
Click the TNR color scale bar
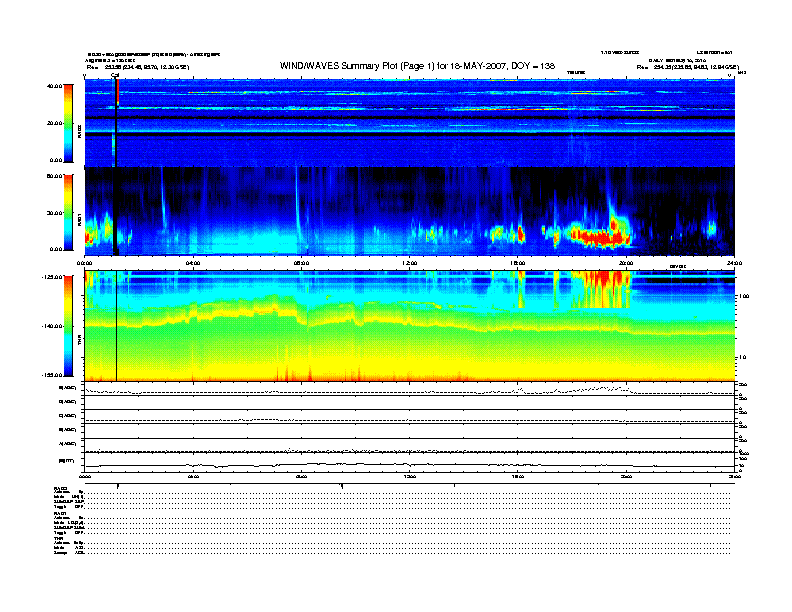[68, 326]
